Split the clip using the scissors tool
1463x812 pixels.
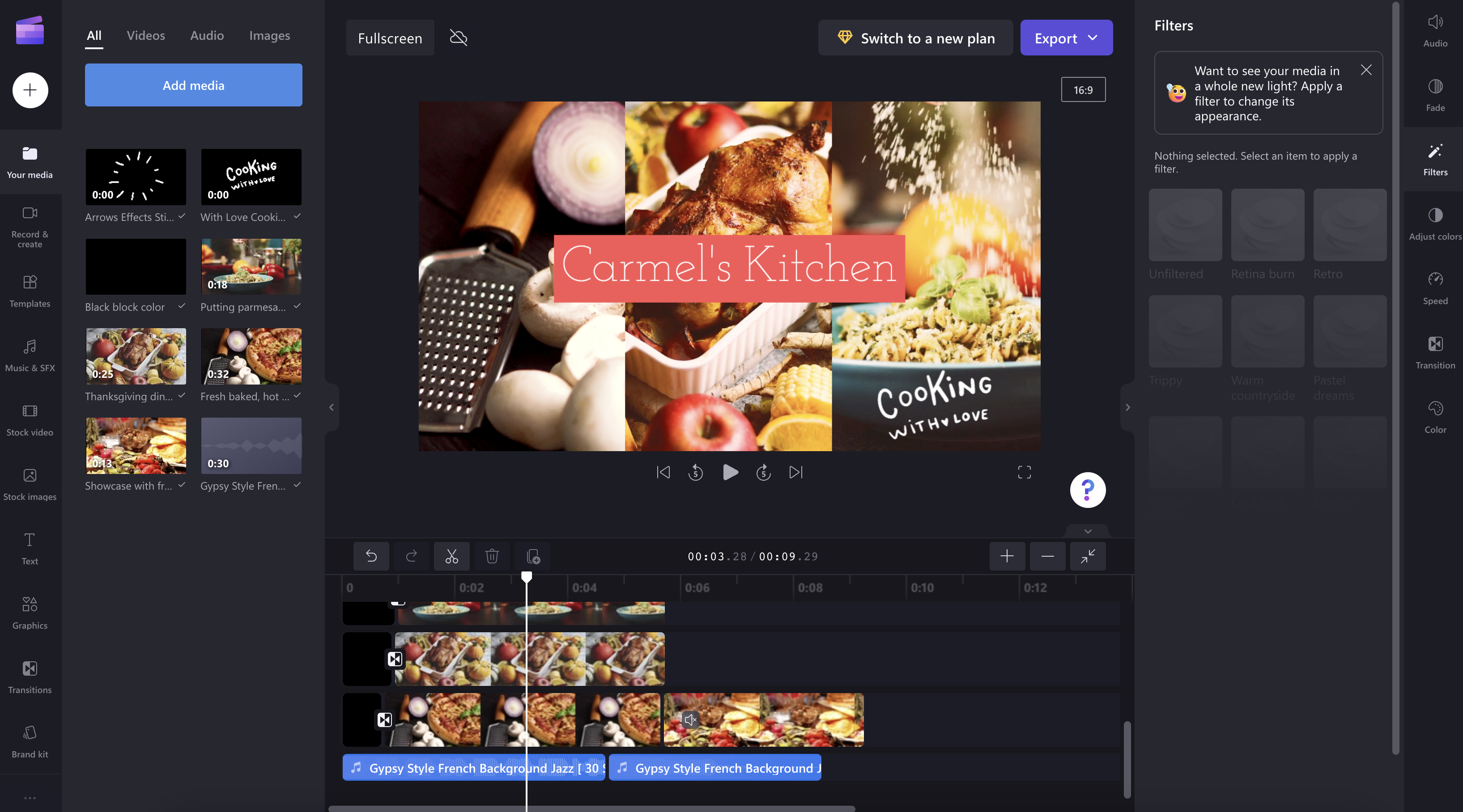[x=451, y=556]
